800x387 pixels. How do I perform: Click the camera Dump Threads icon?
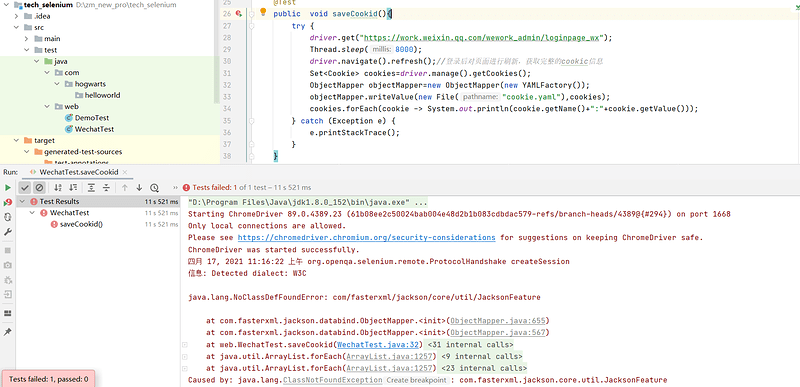pos(8,265)
